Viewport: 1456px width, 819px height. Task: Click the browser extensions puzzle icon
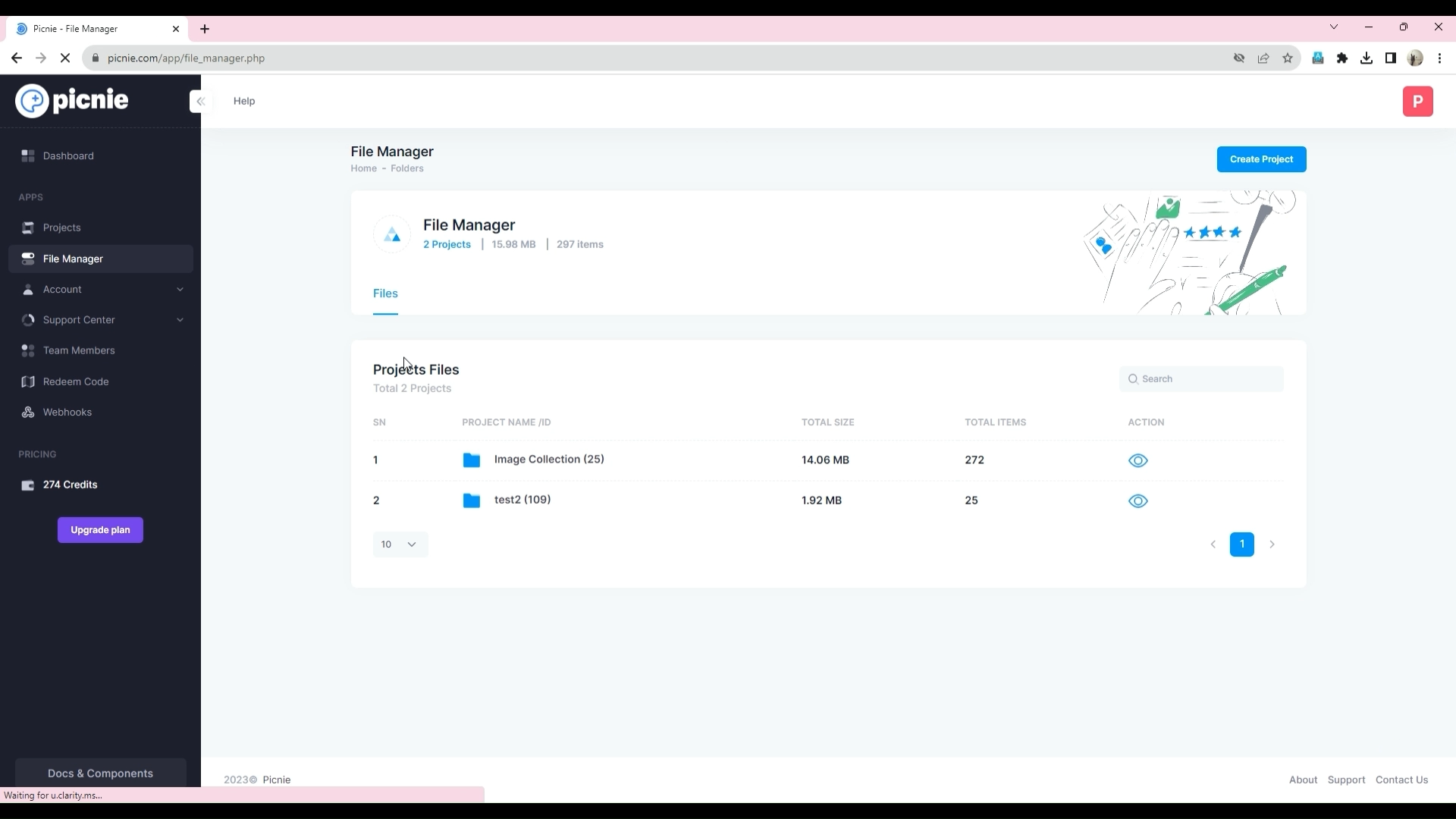tap(1341, 58)
